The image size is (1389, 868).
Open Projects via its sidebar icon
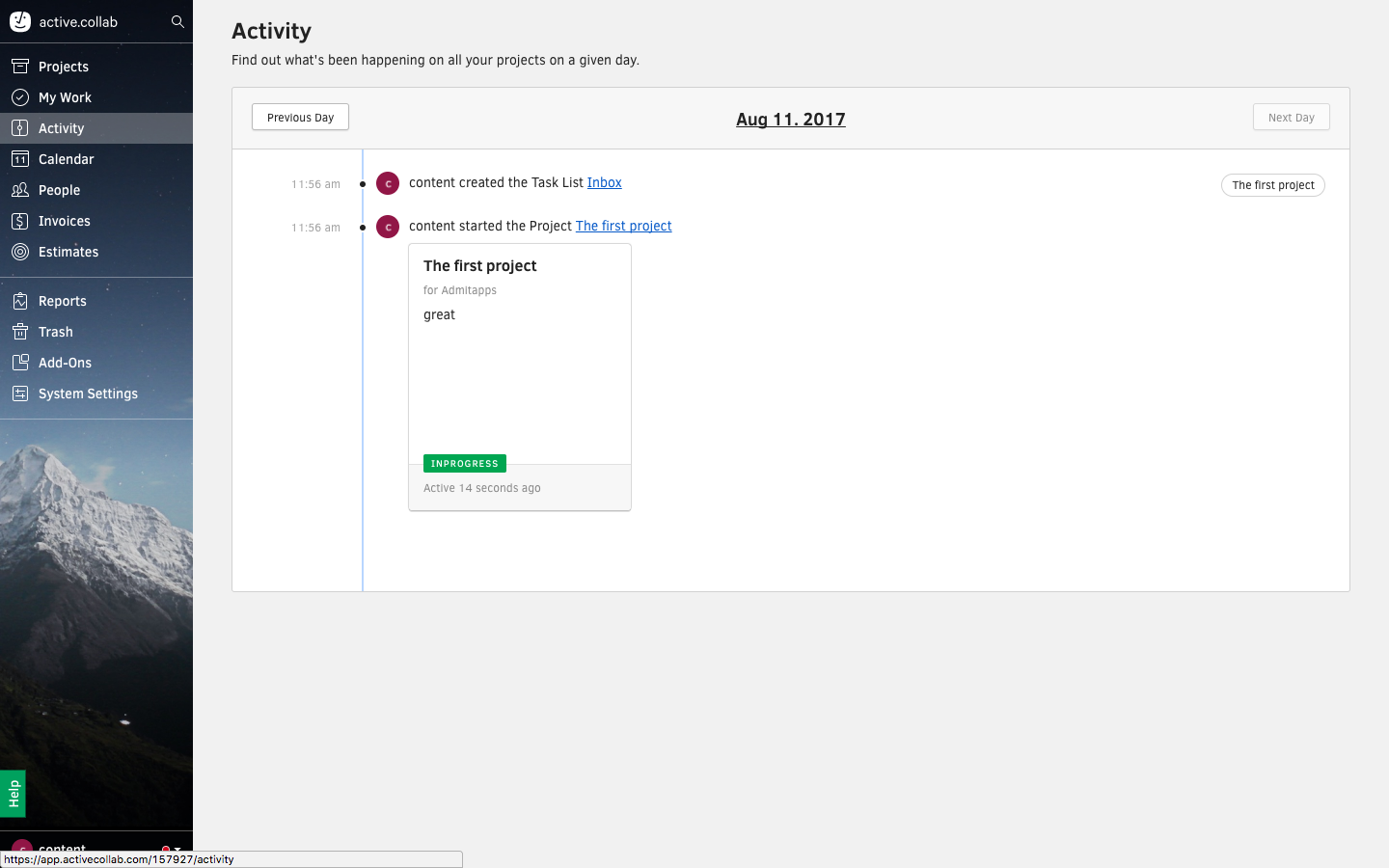20,67
